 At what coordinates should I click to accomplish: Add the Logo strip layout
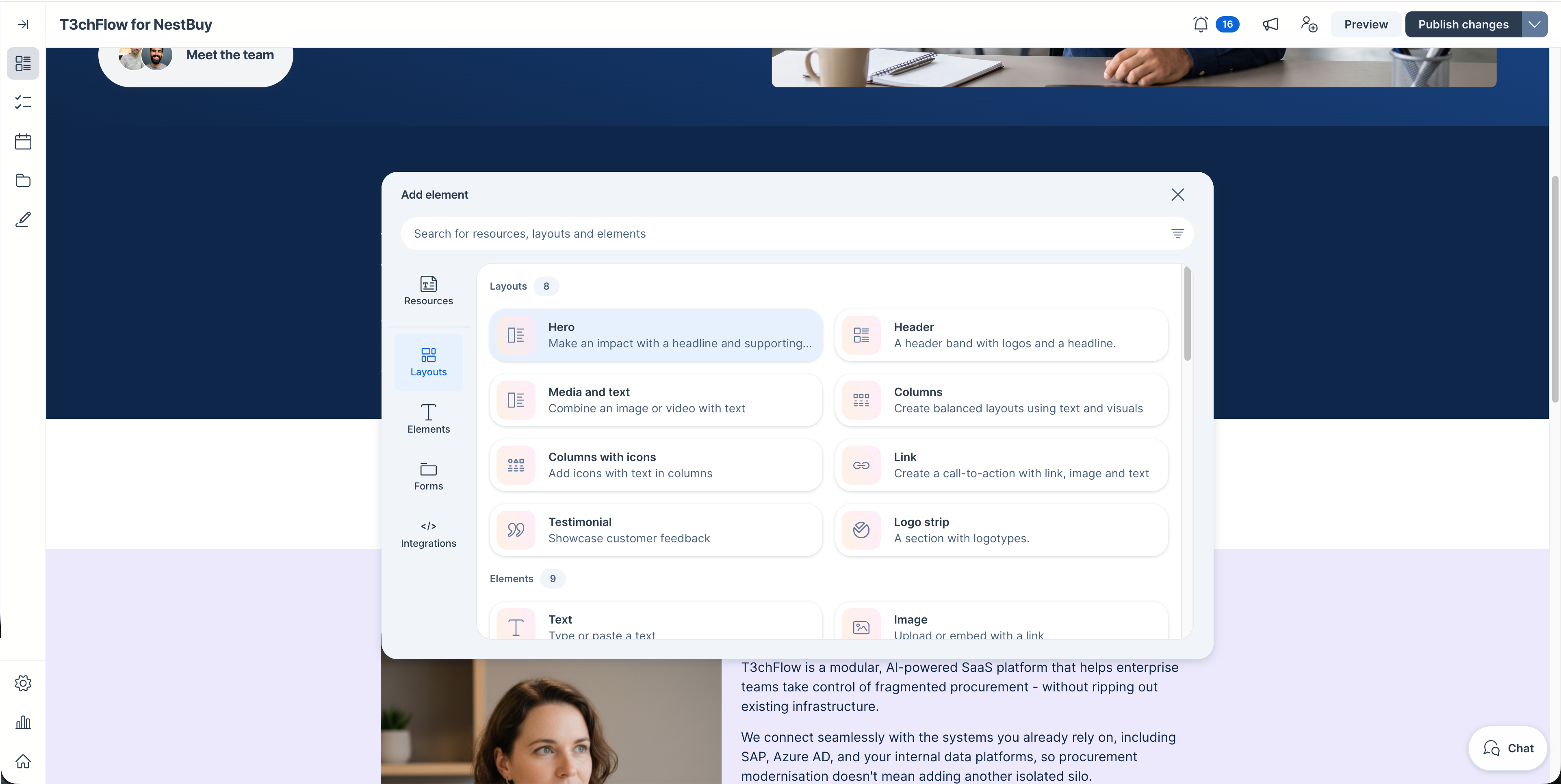click(1001, 530)
